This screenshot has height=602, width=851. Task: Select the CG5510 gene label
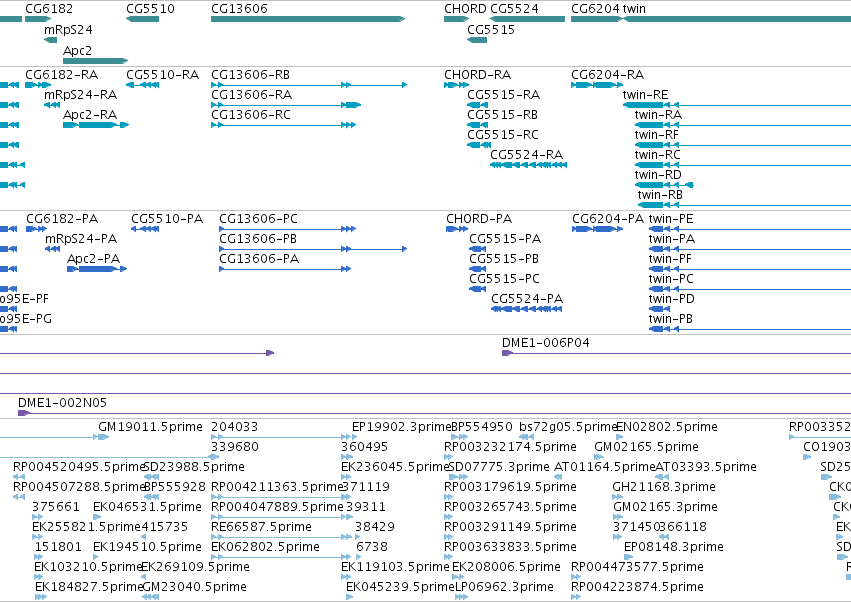tap(150, 9)
